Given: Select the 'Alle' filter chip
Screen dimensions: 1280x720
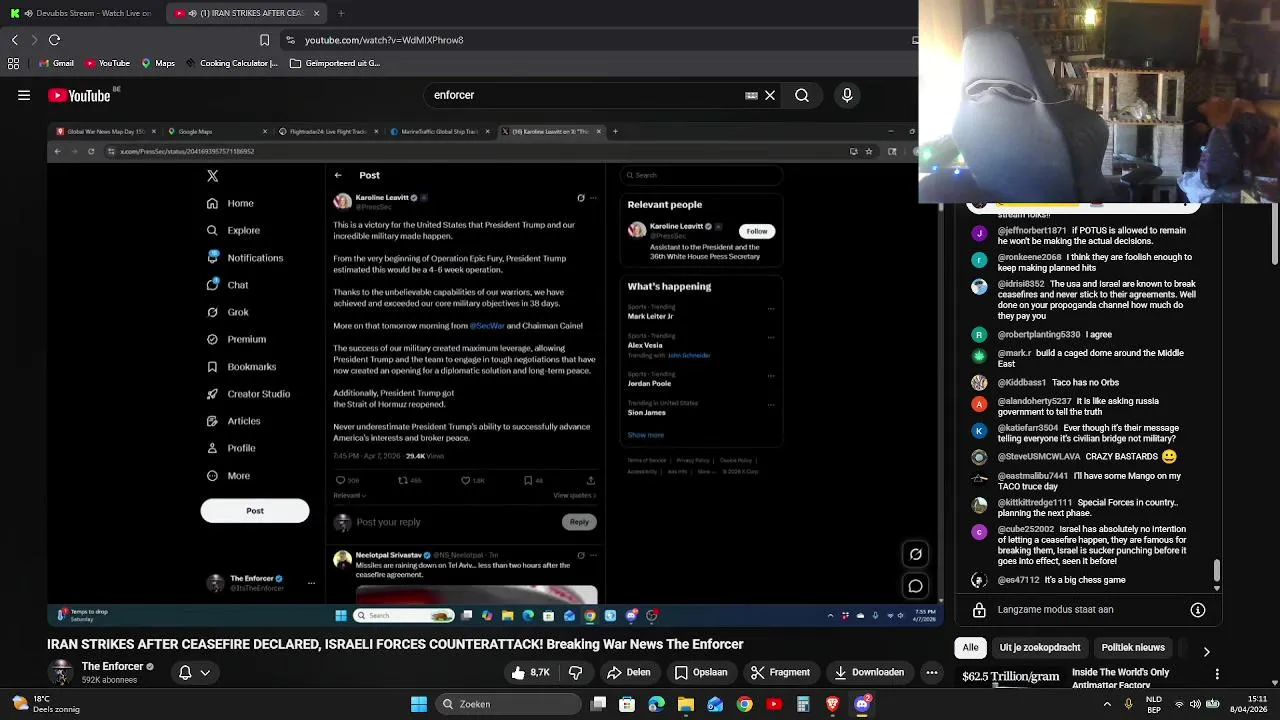Looking at the screenshot, I should tap(970, 647).
